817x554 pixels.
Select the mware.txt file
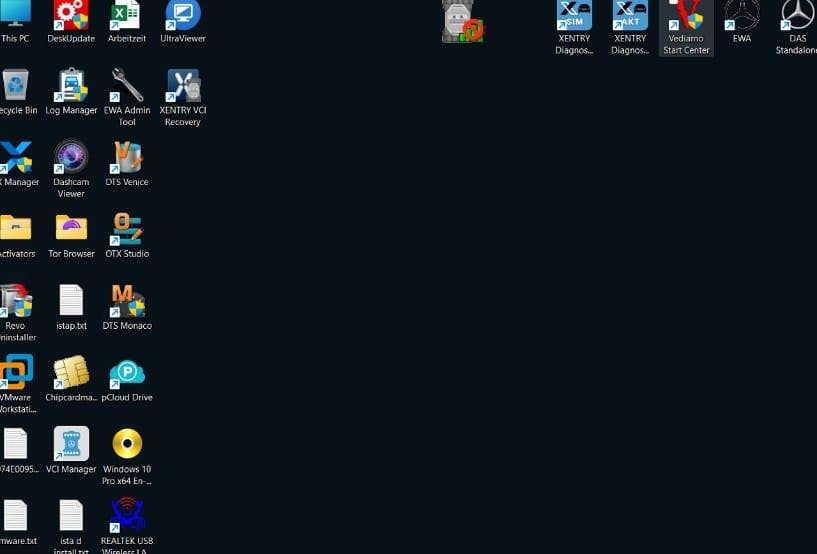point(16,523)
